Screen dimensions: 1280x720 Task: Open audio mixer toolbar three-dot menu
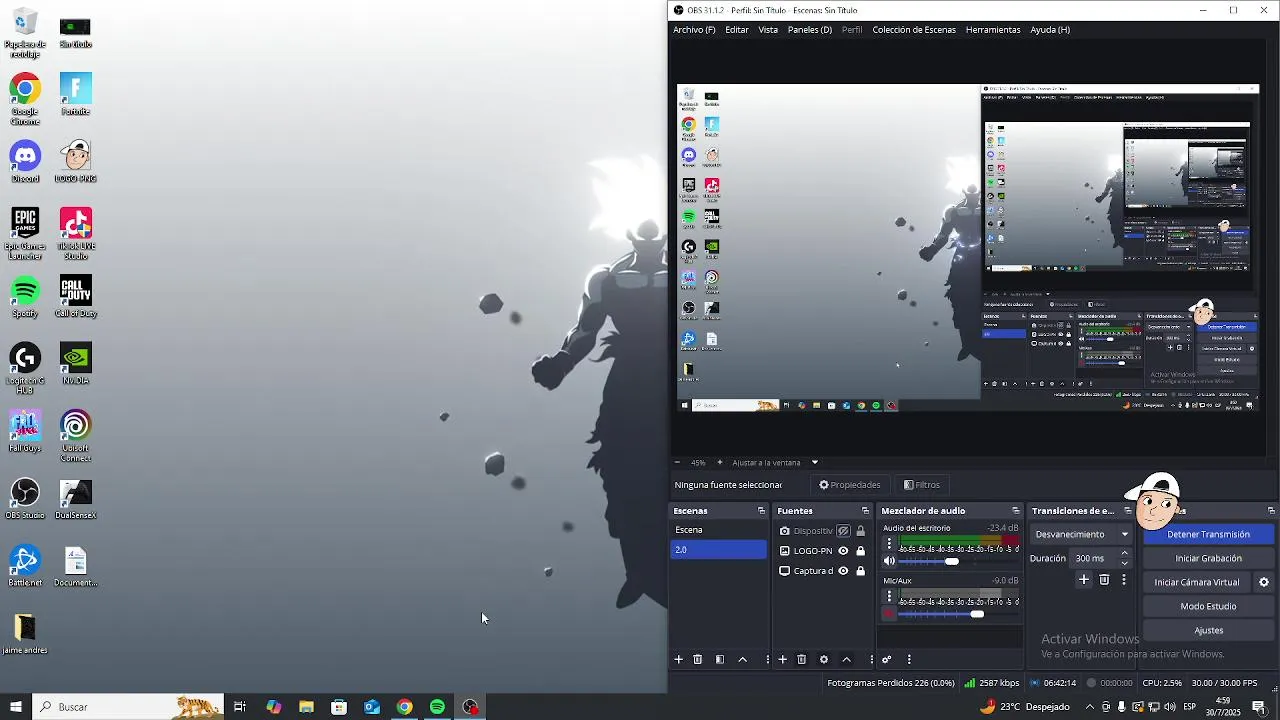(x=909, y=660)
